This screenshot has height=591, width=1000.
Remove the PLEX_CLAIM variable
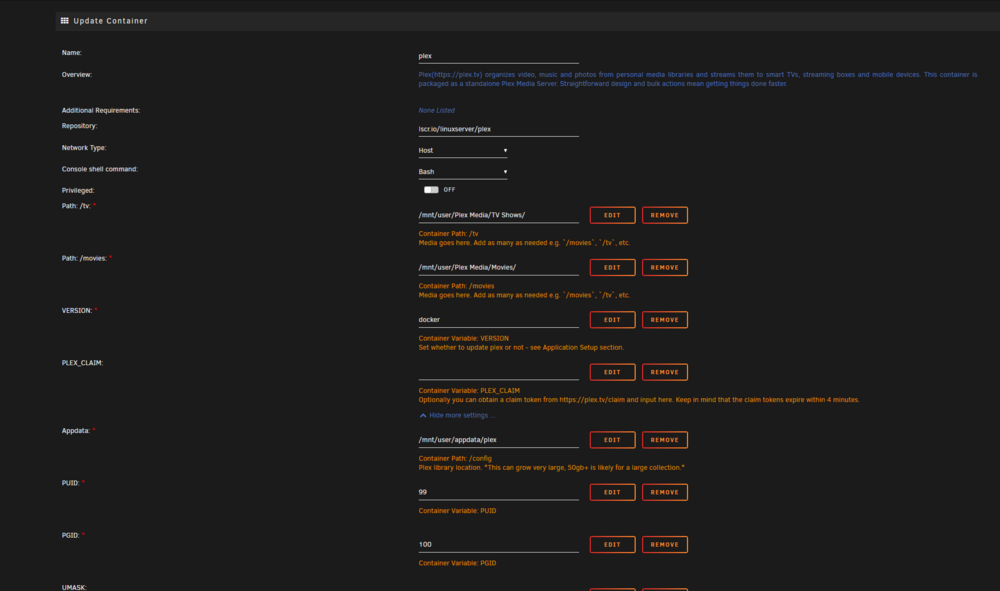[665, 372]
